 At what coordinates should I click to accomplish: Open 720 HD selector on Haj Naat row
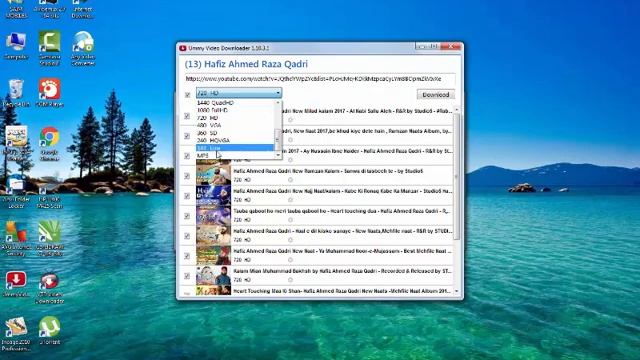242,200
